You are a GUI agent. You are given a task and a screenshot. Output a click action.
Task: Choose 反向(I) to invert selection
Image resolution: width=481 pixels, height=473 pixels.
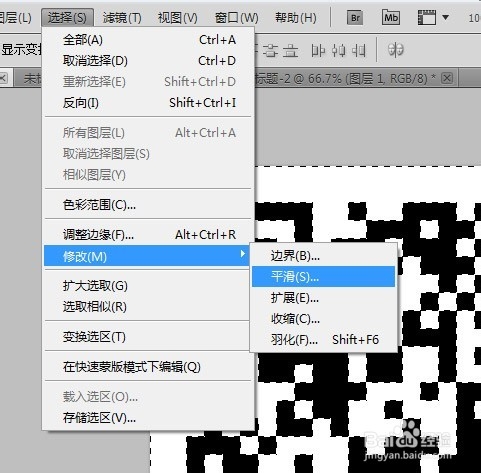point(149,103)
